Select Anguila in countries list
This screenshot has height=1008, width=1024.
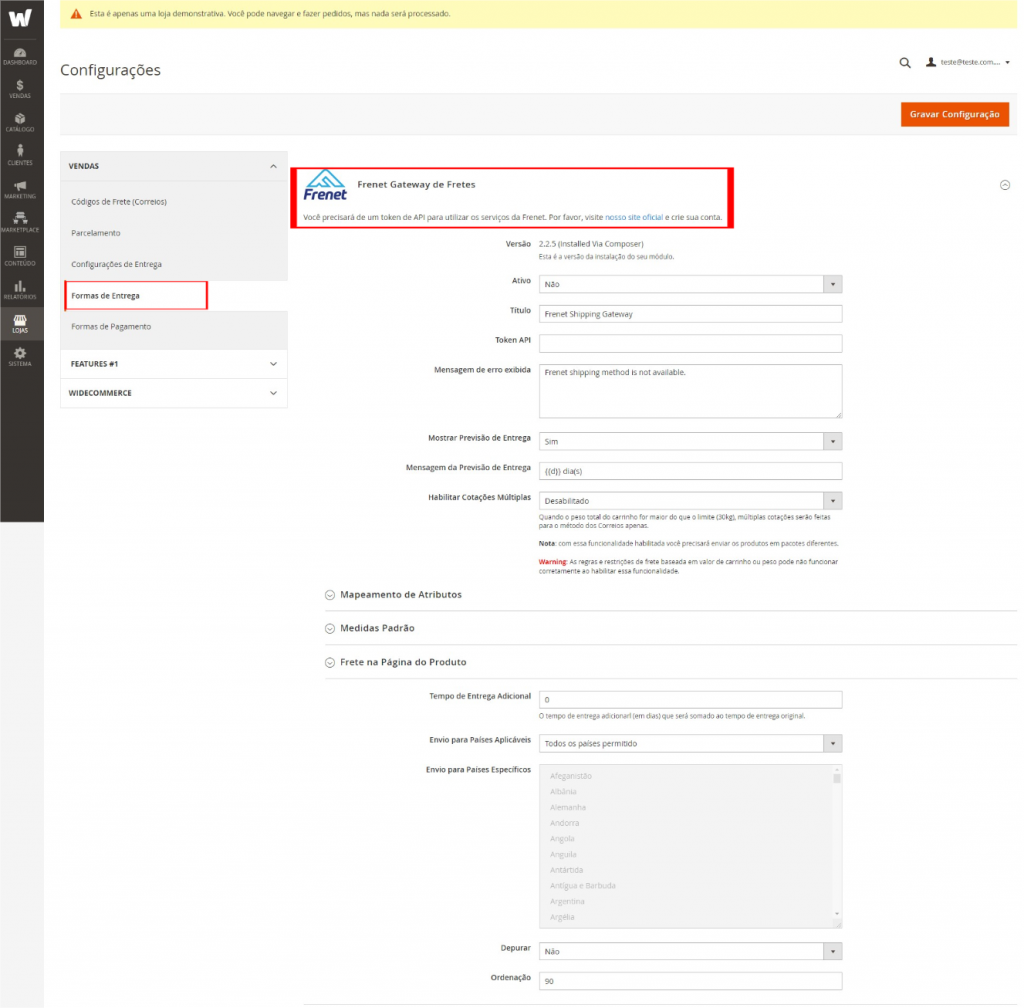563,855
